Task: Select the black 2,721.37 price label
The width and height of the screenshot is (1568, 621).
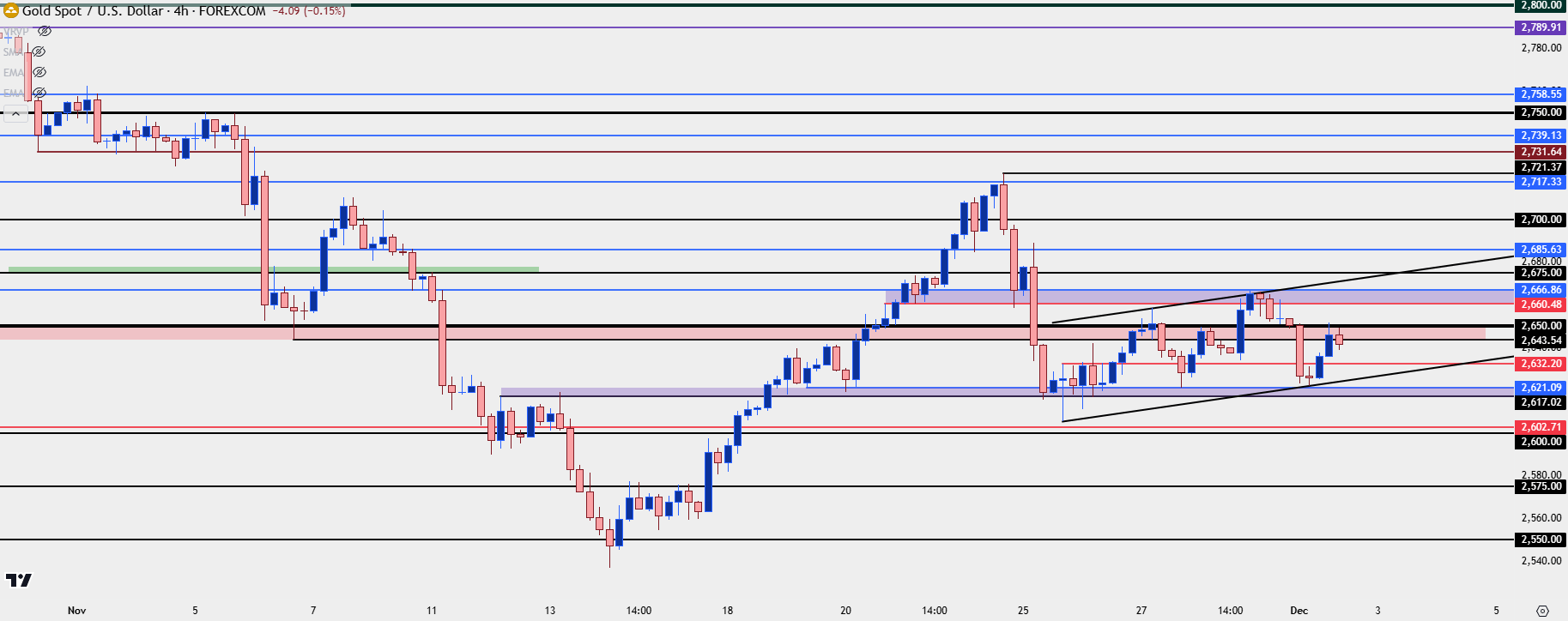Action: 1541,167
